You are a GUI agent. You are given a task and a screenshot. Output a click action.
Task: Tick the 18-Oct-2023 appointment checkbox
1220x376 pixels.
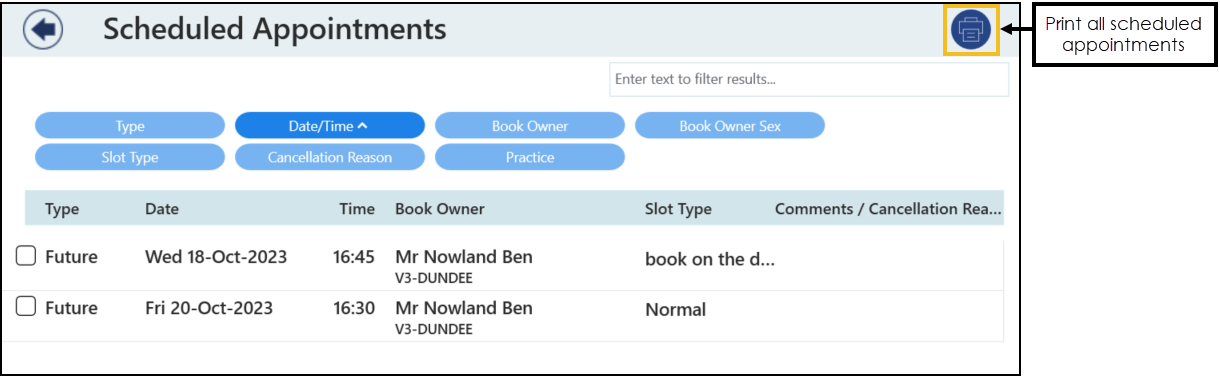(x=27, y=257)
